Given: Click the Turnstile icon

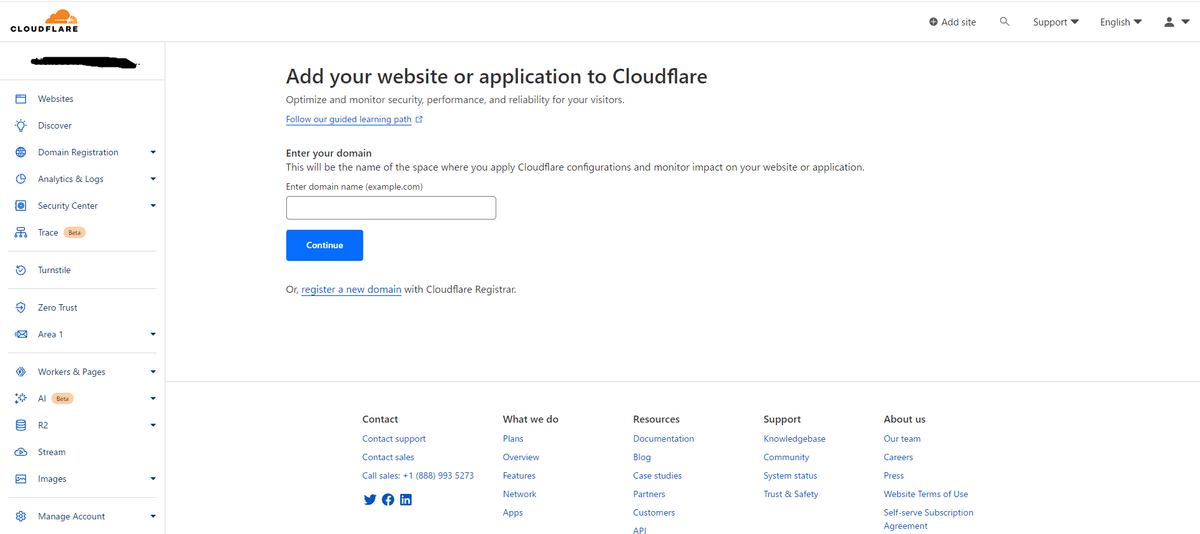Looking at the screenshot, I should click(x=20, y=270).
